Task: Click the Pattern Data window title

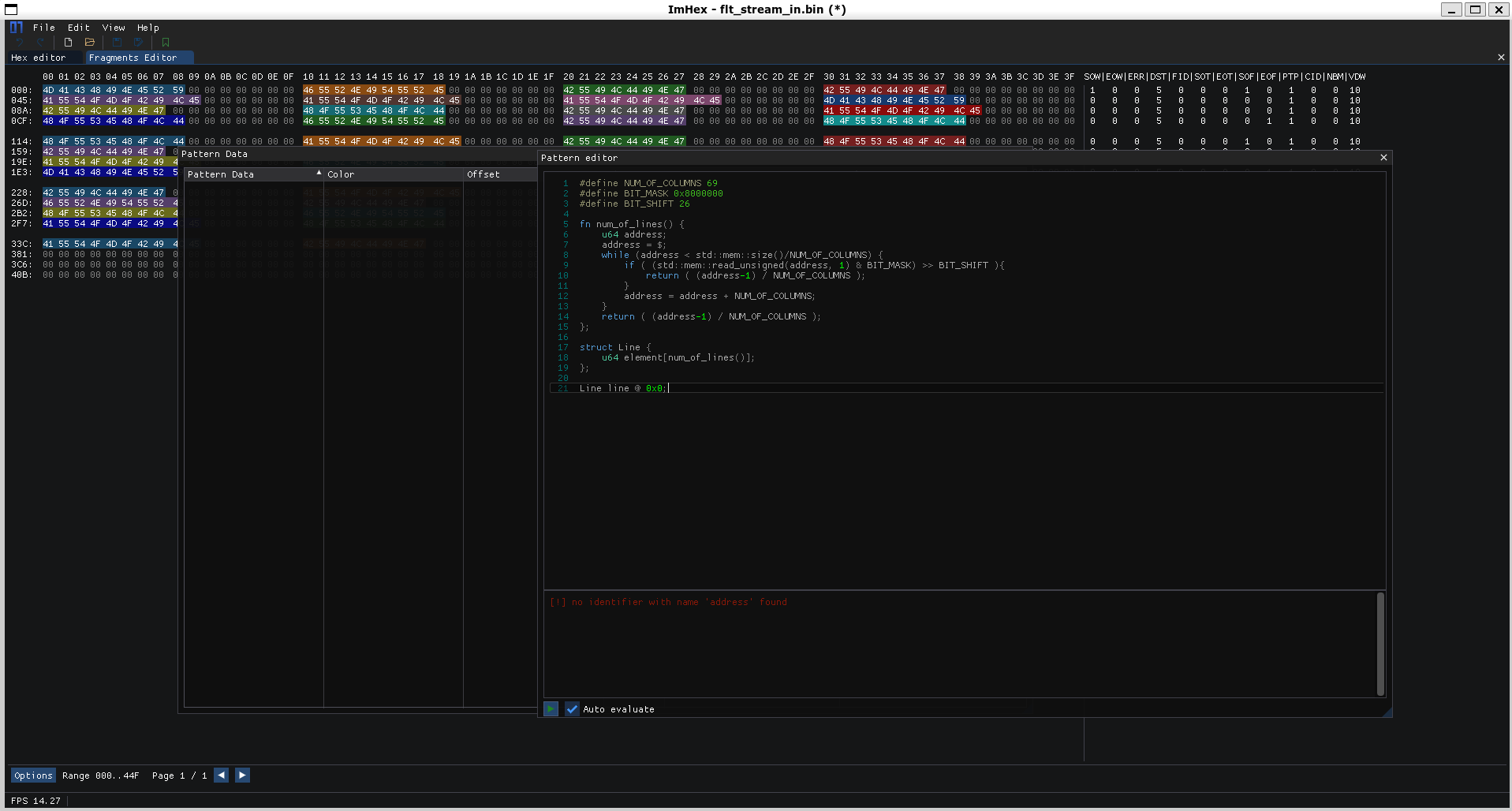Action: (215, 154)
